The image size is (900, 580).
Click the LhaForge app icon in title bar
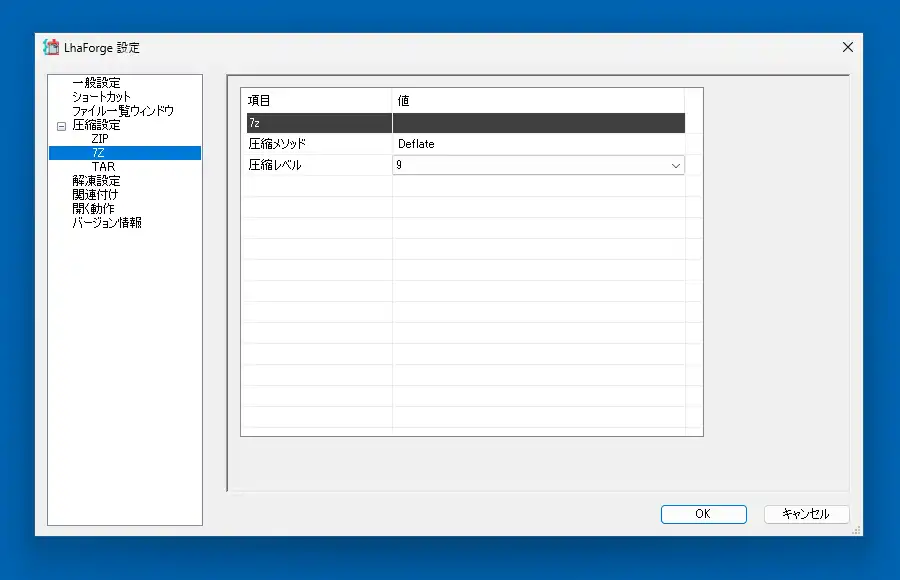click(x=51, y=47)
